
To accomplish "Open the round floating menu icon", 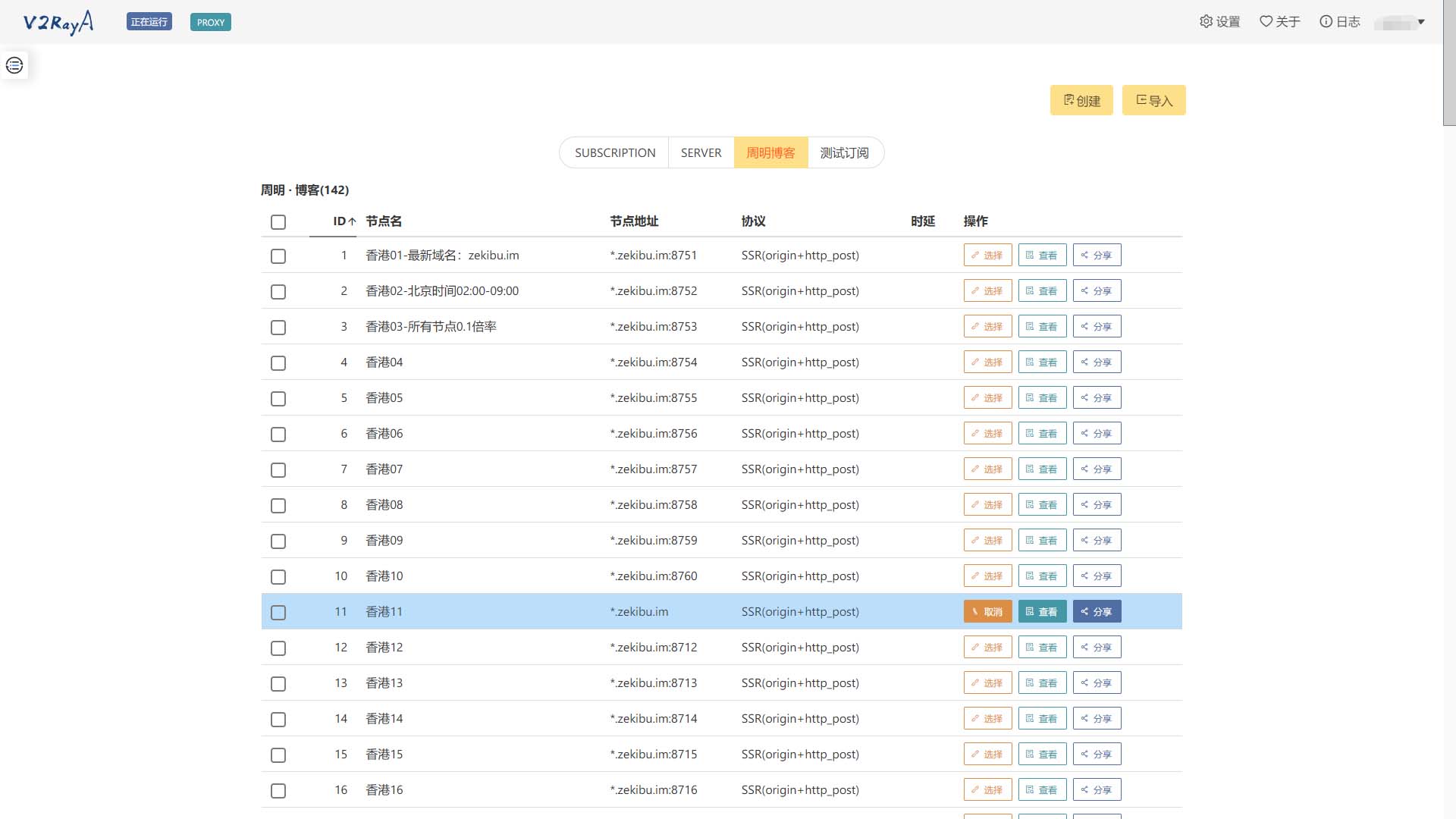I will pyautogui.click(x=14, y=65).
